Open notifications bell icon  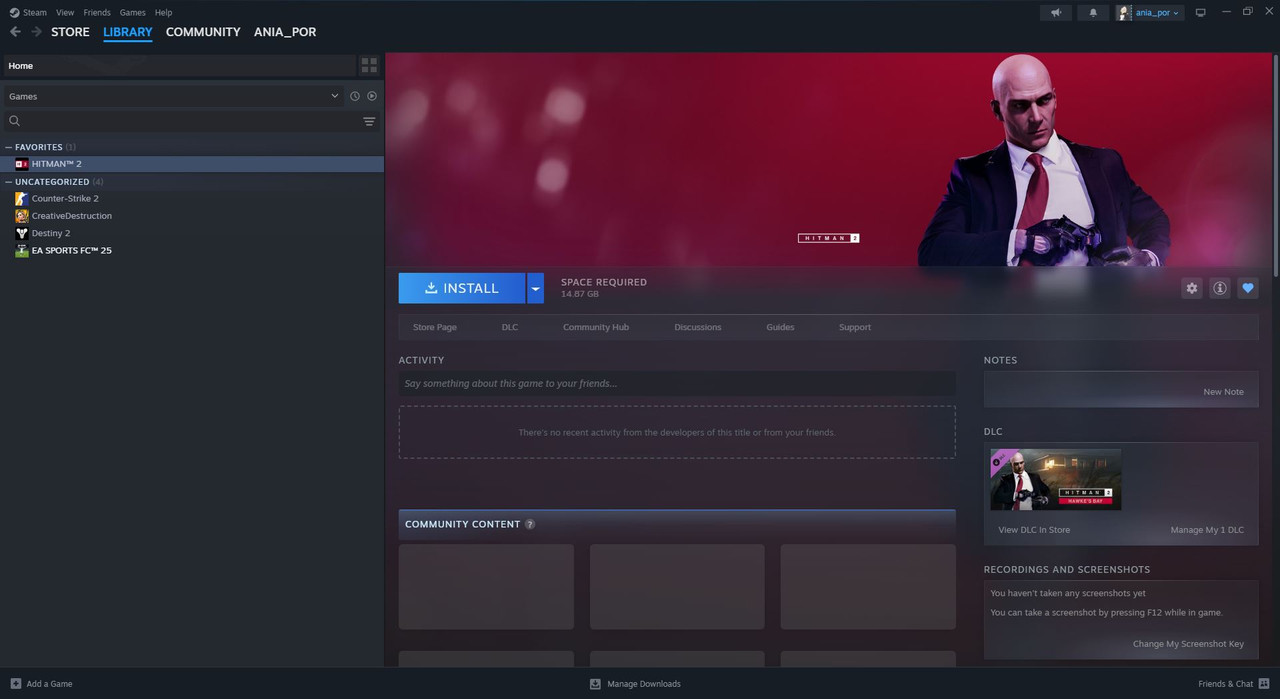coord(1093,12)
